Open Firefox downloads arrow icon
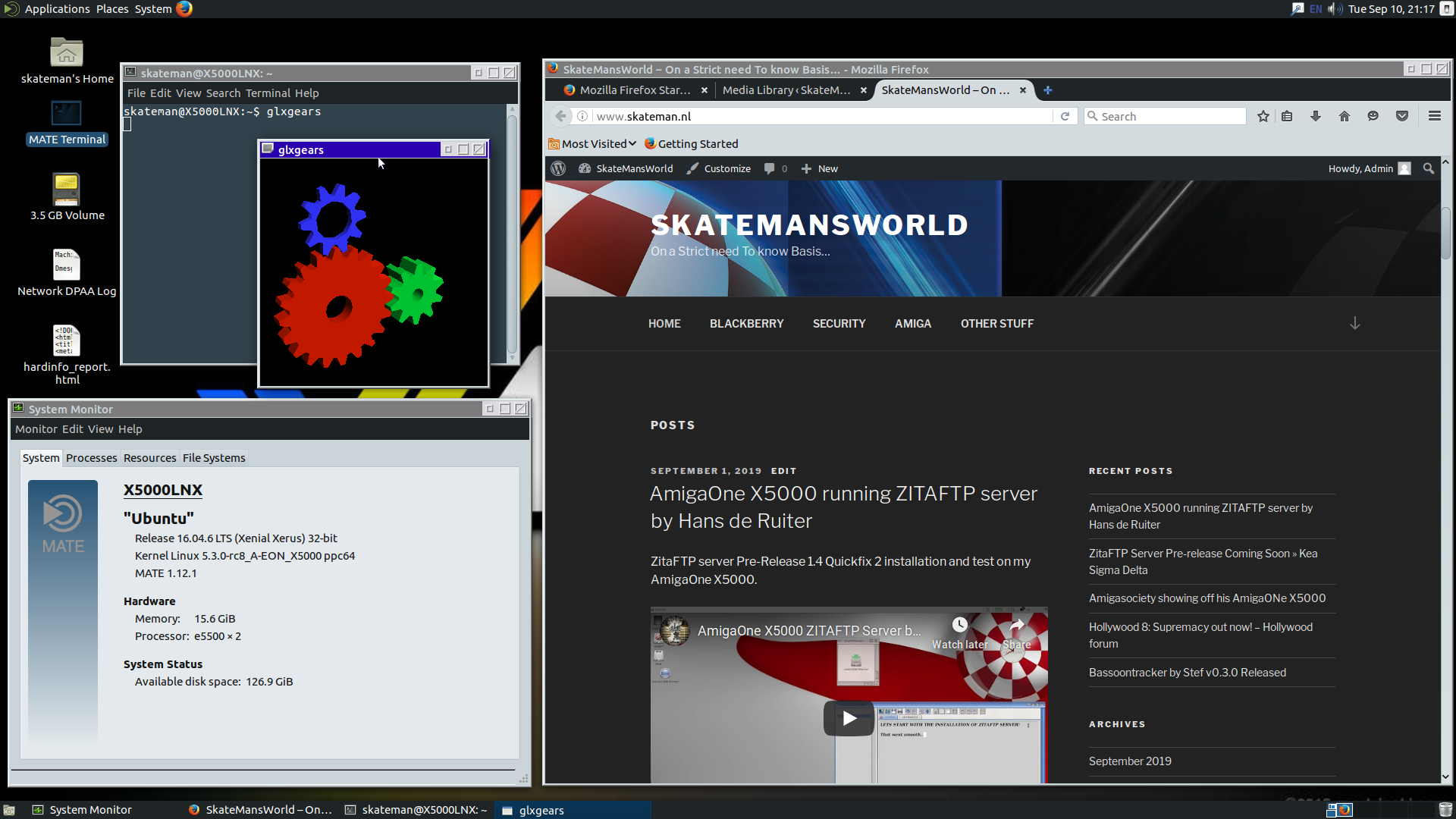 point(1316,116)
